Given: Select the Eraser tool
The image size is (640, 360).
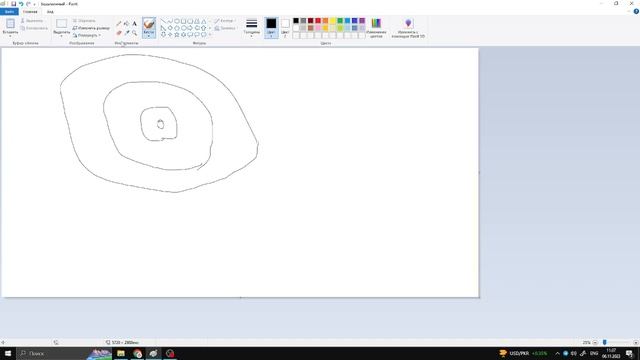Looking at the screenshot, I should tap(119, 33).
